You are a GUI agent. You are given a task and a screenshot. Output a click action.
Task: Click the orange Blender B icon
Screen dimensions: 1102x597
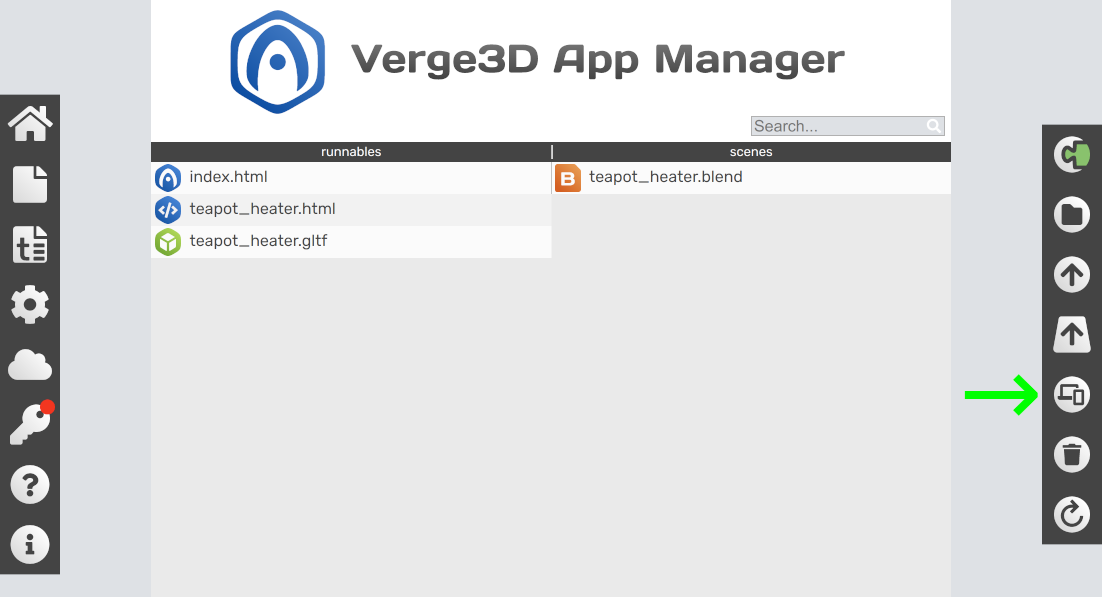pos(568,178)
